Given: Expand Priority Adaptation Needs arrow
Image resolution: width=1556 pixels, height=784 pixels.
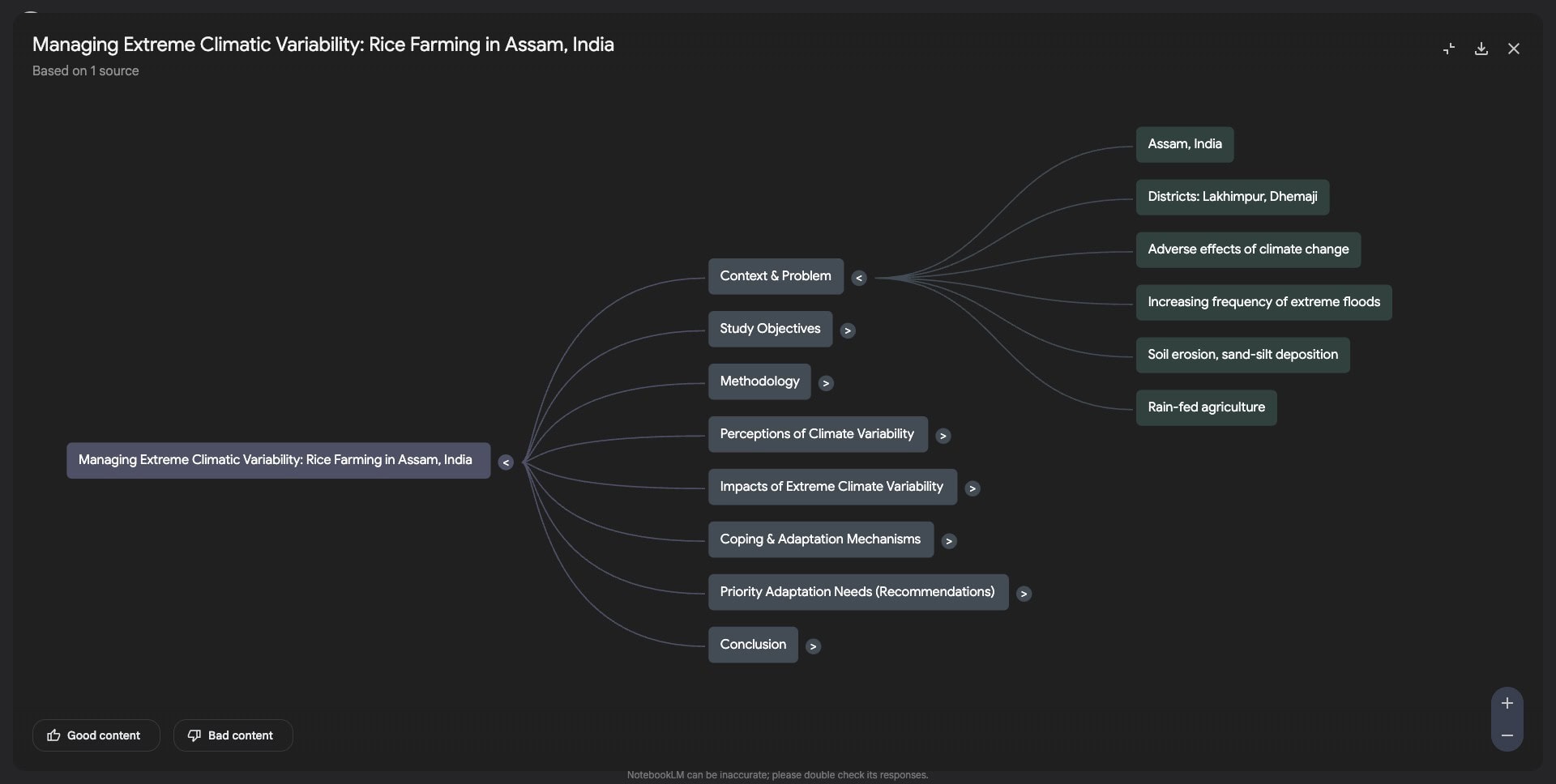Looking at the screenshot, I should pyautogui.click(x=1024, y=594).
